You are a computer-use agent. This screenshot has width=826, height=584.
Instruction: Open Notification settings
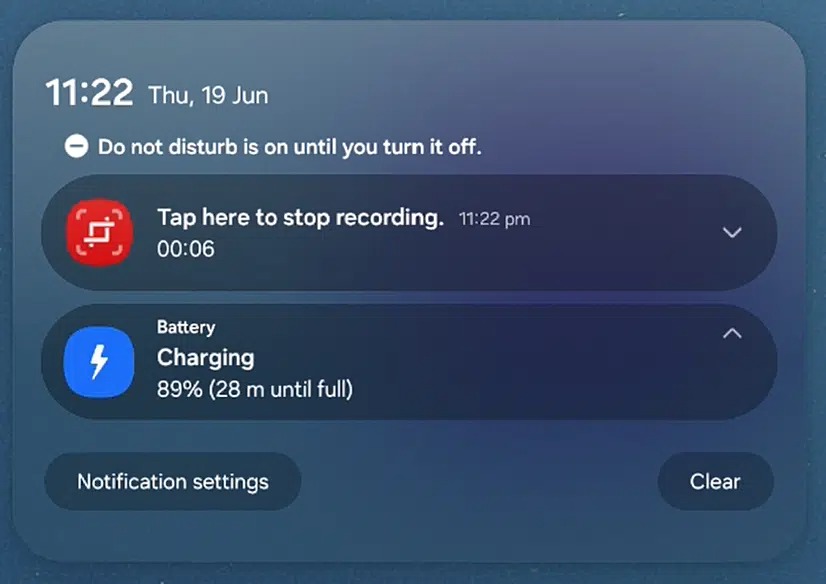coord(173,481)
